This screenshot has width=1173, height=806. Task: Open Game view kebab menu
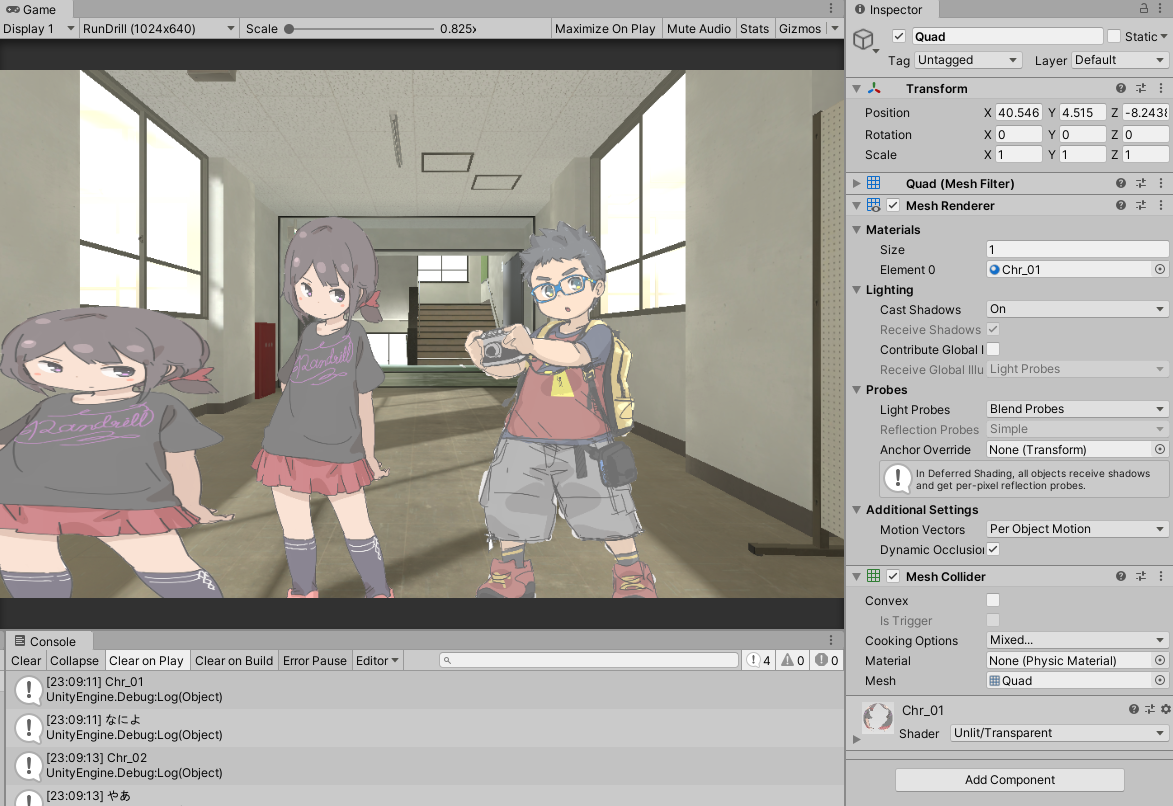click(830, 9)
